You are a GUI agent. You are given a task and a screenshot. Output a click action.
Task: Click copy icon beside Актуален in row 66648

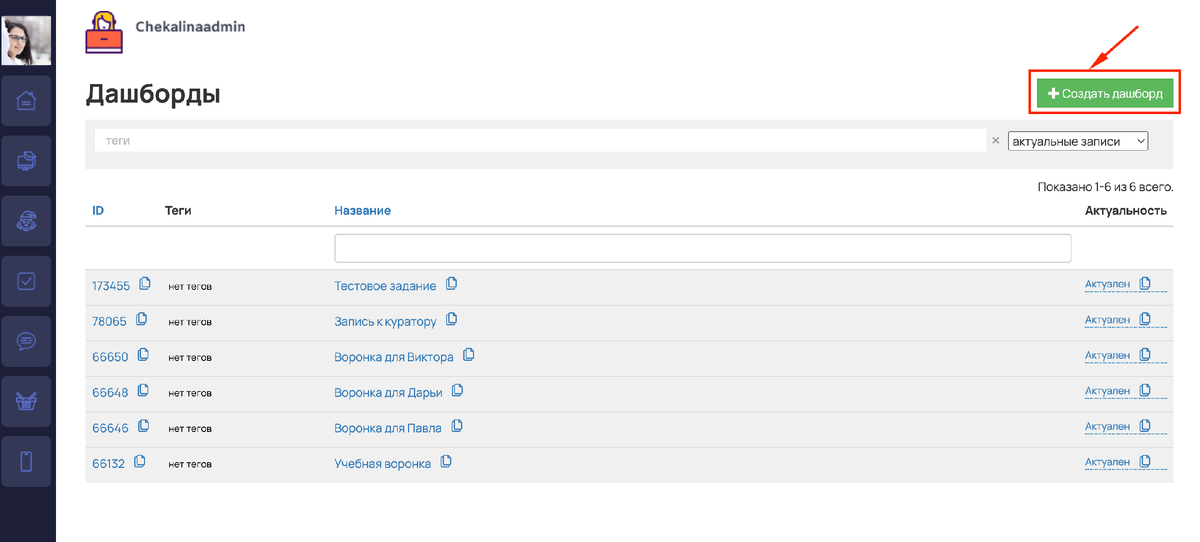coord(1145,390)
